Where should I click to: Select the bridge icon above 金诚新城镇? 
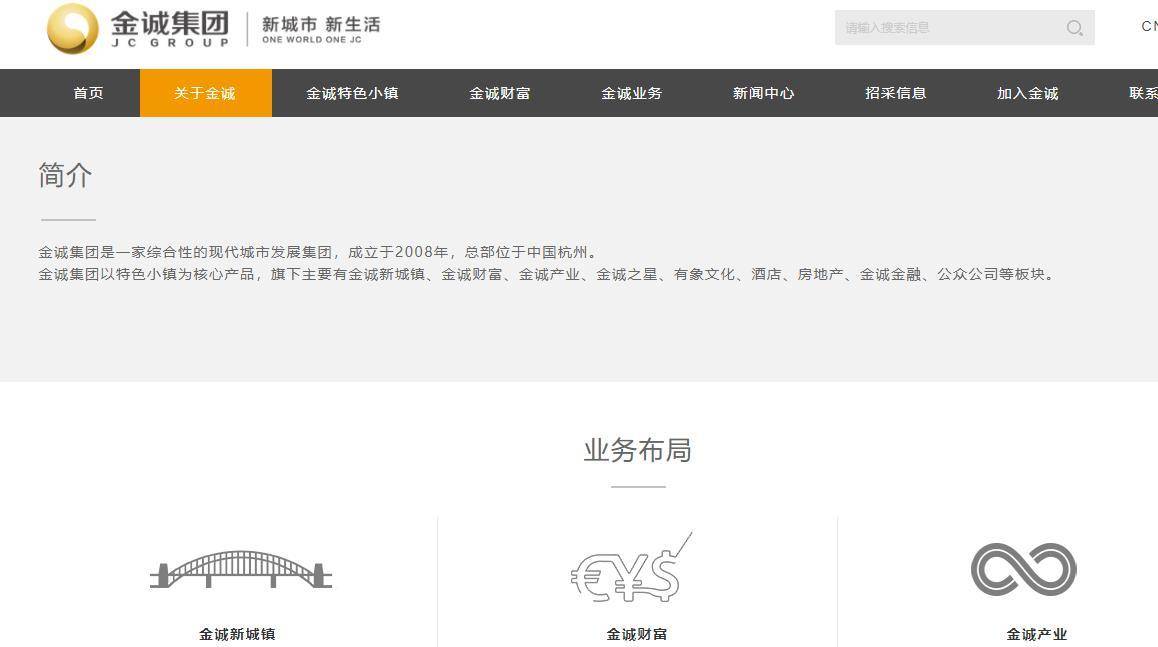(x=237, y=568)
